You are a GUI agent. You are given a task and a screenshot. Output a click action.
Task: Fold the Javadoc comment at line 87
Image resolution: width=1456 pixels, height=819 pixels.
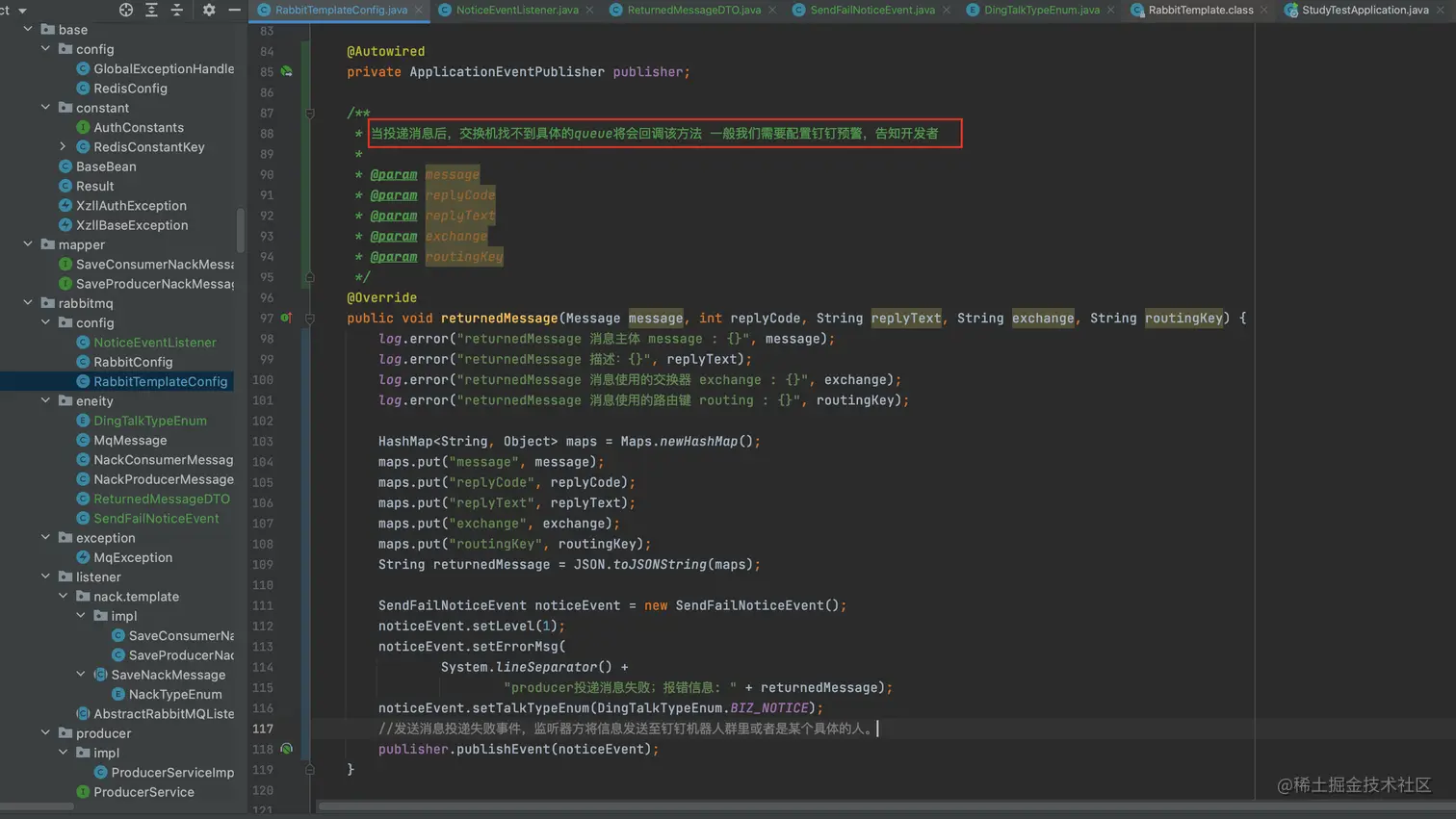[310, 113]
